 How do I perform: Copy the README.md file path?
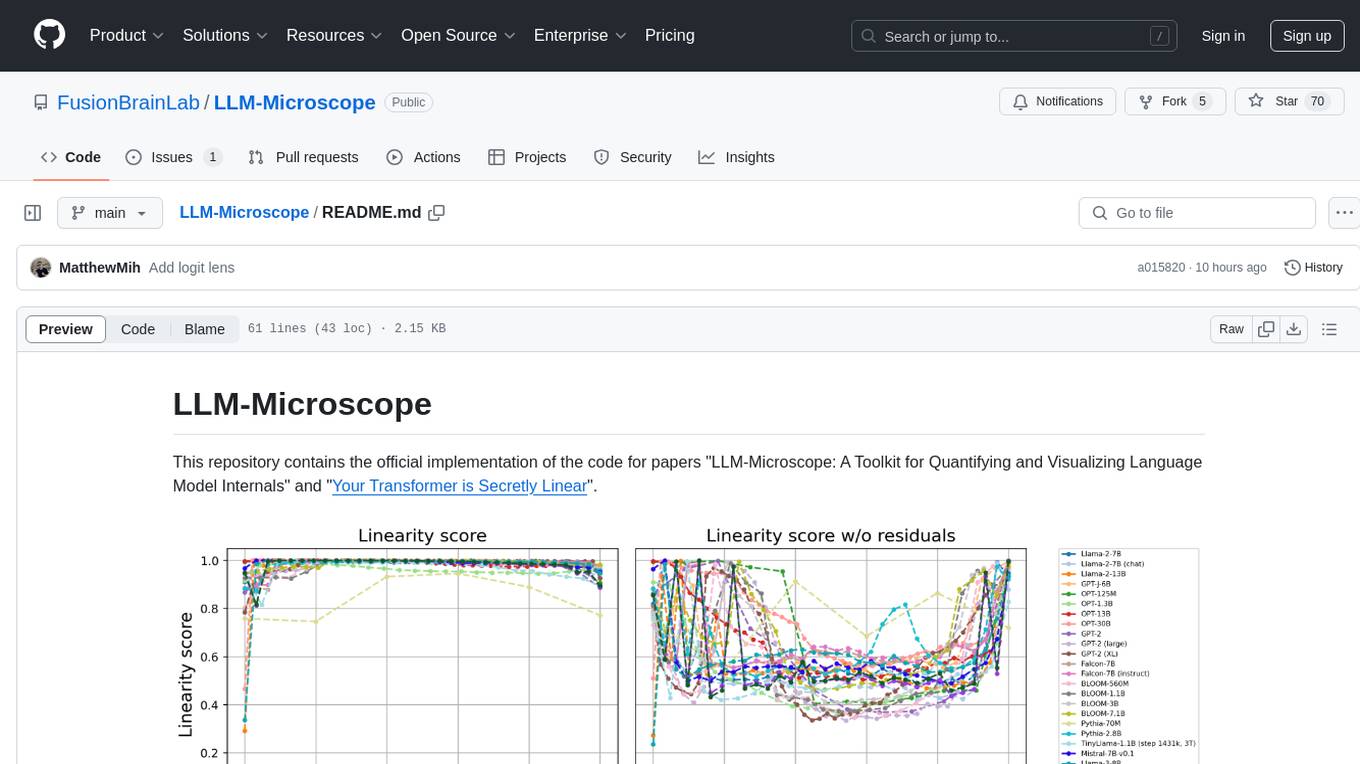[436, 213]
